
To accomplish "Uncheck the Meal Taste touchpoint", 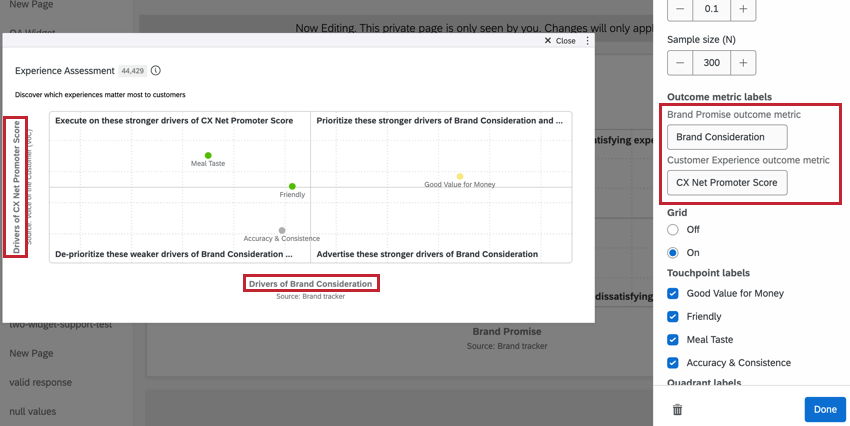I will click(x=673, y=340).
